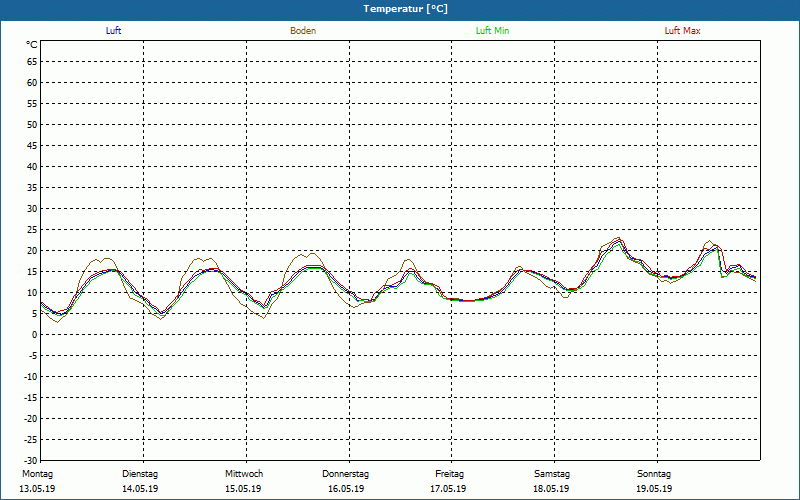Click the 'Montag' day label
This screenshot has height=500, width=800.
[x=37, y=474]
